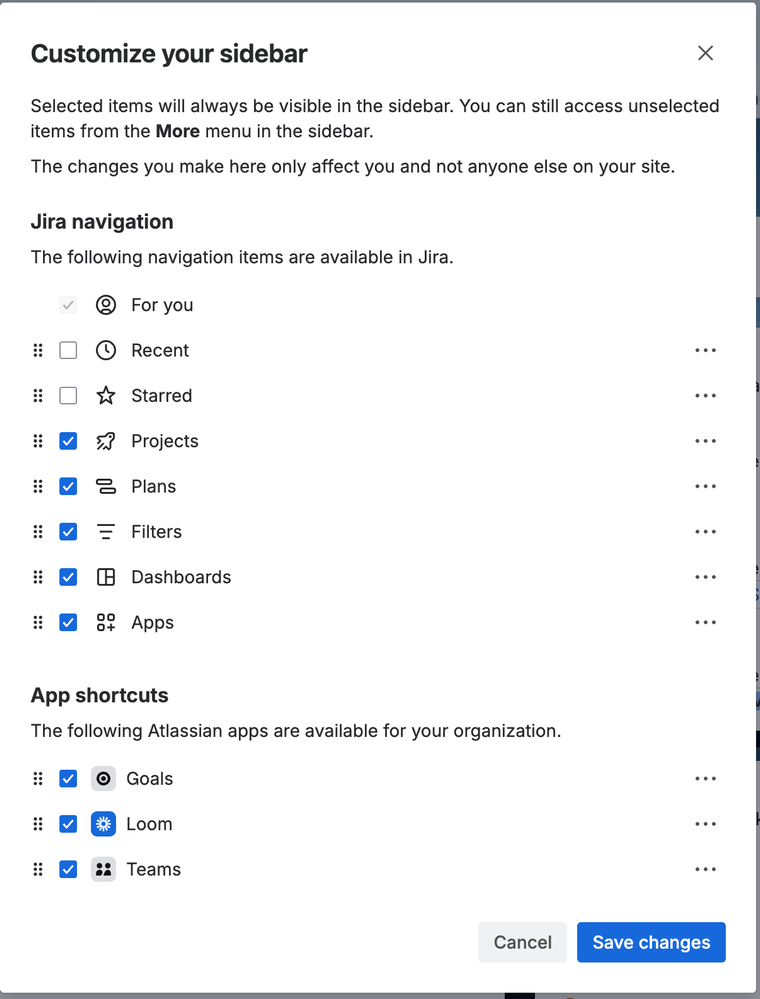
Task: Open the more actions menu for Recent
Action: click(706, 350)
